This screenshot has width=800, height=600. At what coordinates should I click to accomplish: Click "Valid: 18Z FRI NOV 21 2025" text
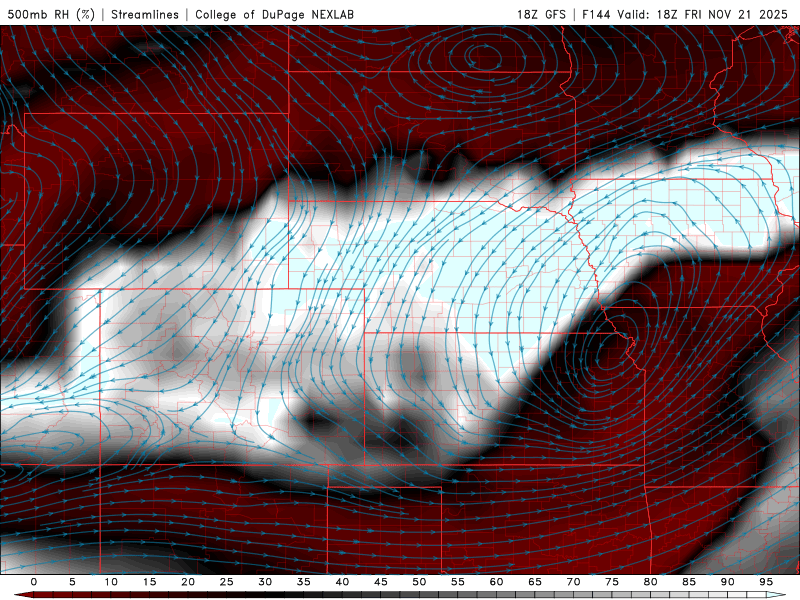tap(703, 14)
